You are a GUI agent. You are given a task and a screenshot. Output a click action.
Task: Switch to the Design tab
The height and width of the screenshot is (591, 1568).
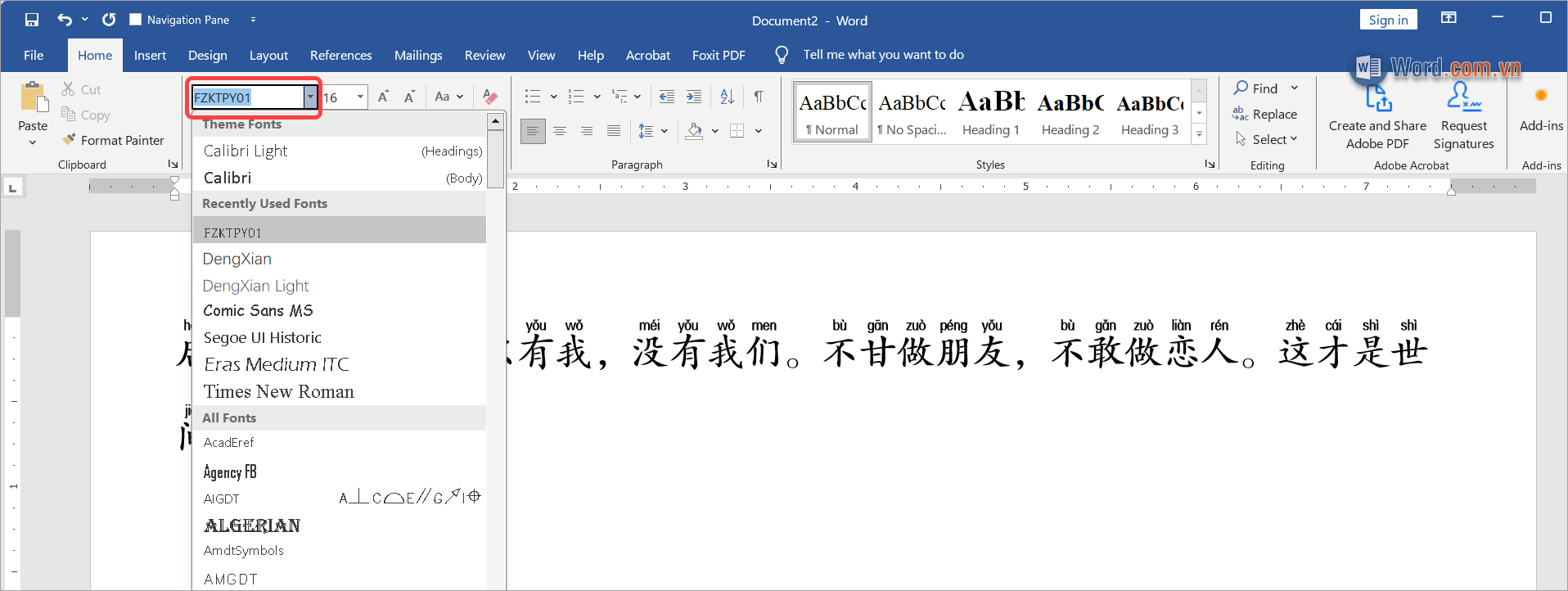pos(208,55)
